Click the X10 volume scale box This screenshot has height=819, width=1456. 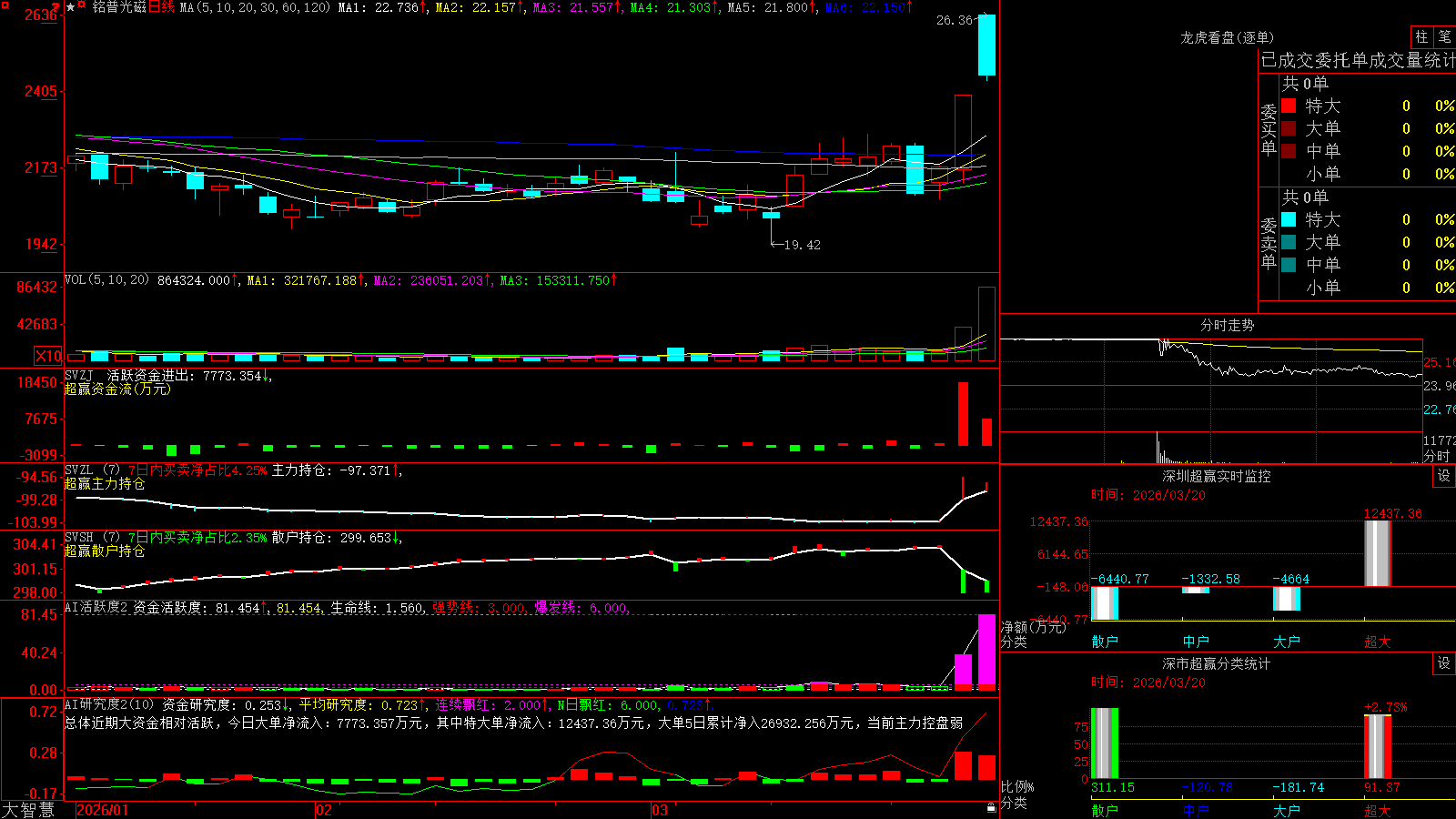point(48,356)
